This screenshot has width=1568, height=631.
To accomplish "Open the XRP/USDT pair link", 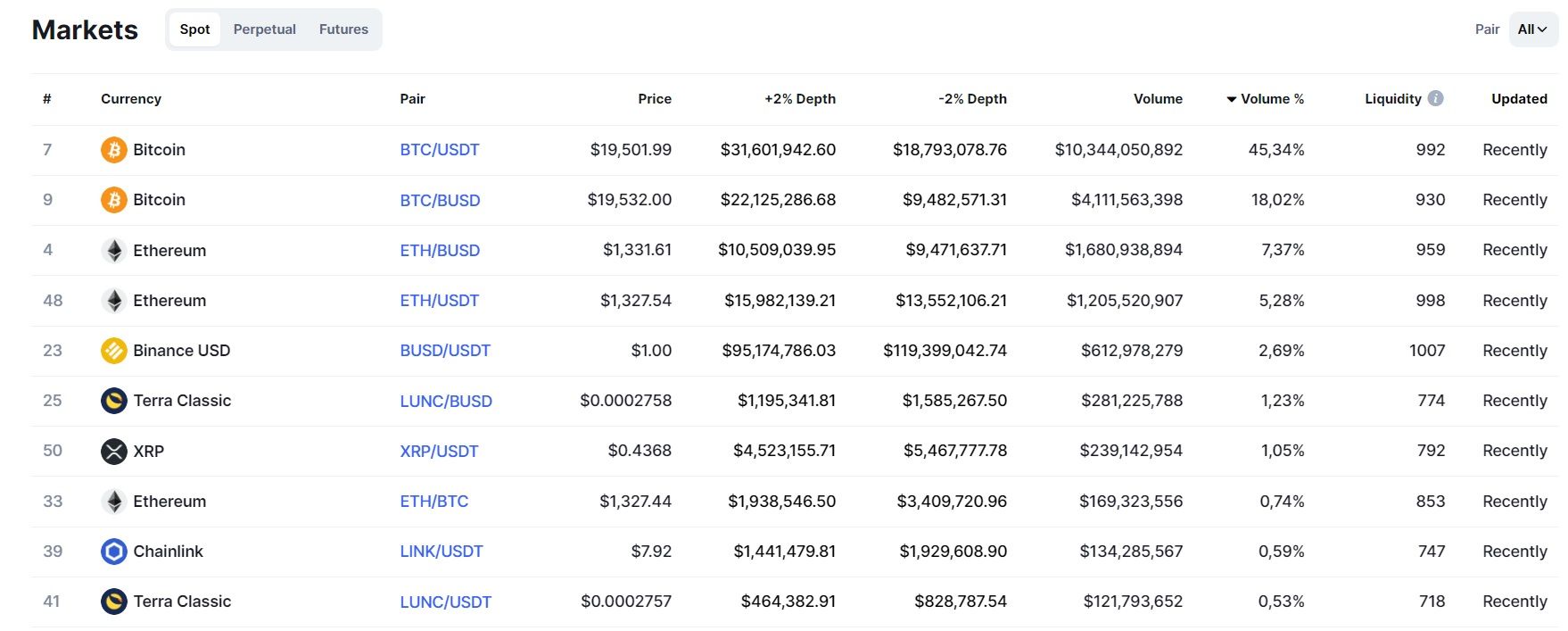I will [439, 452].
